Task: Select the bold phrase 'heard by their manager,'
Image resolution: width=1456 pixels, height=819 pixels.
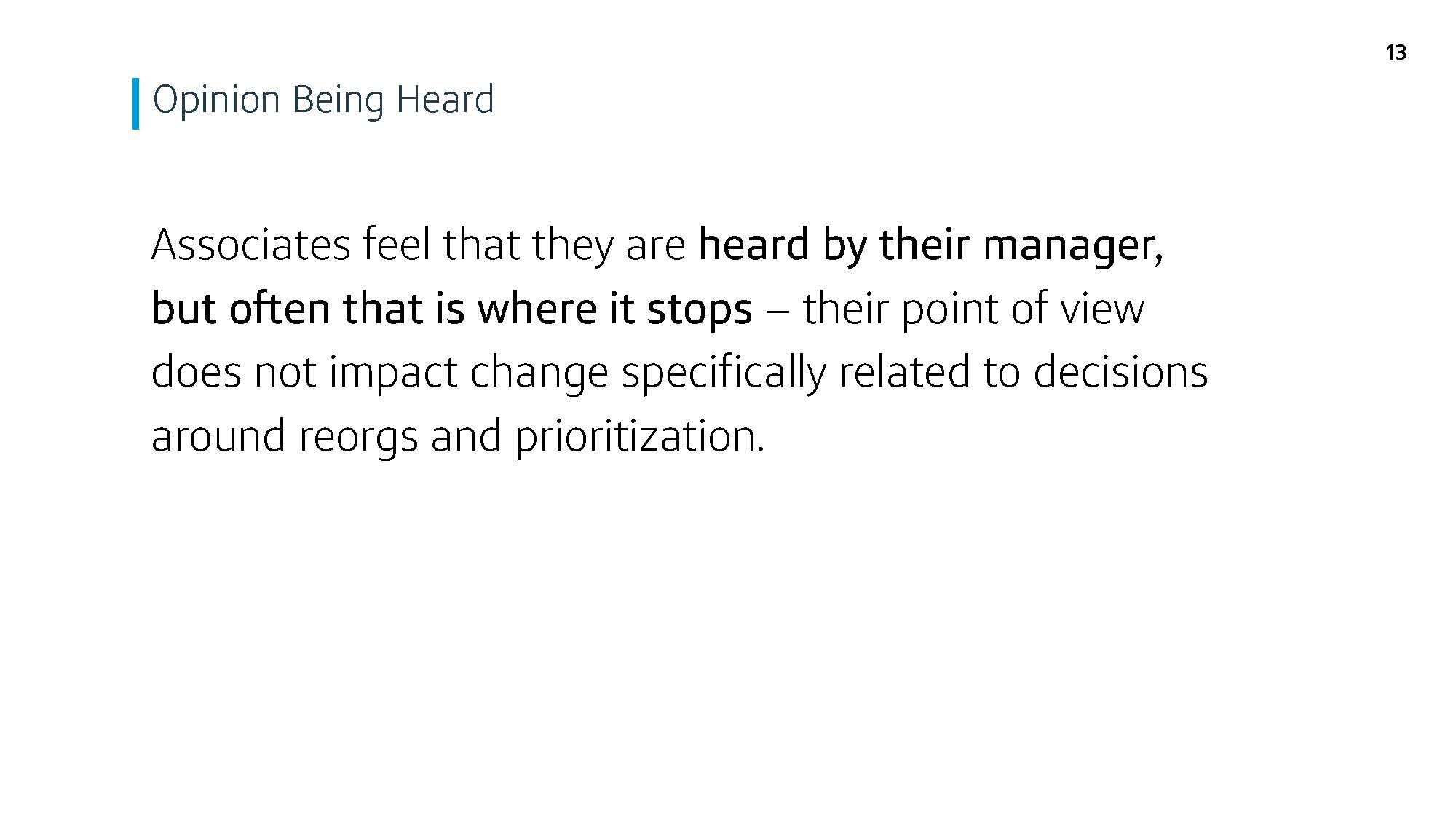Action: (931, 246)
